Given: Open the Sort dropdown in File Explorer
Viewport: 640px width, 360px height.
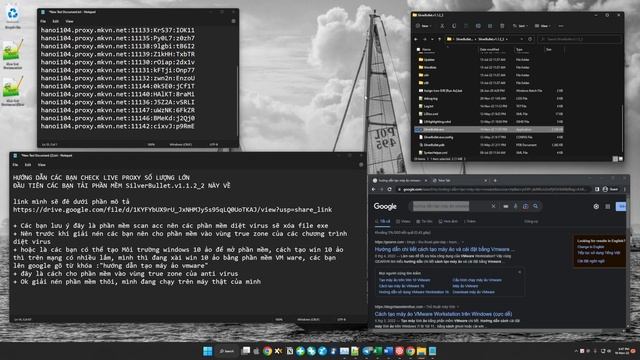Looking at the screenshot, I should click(520, 26).
